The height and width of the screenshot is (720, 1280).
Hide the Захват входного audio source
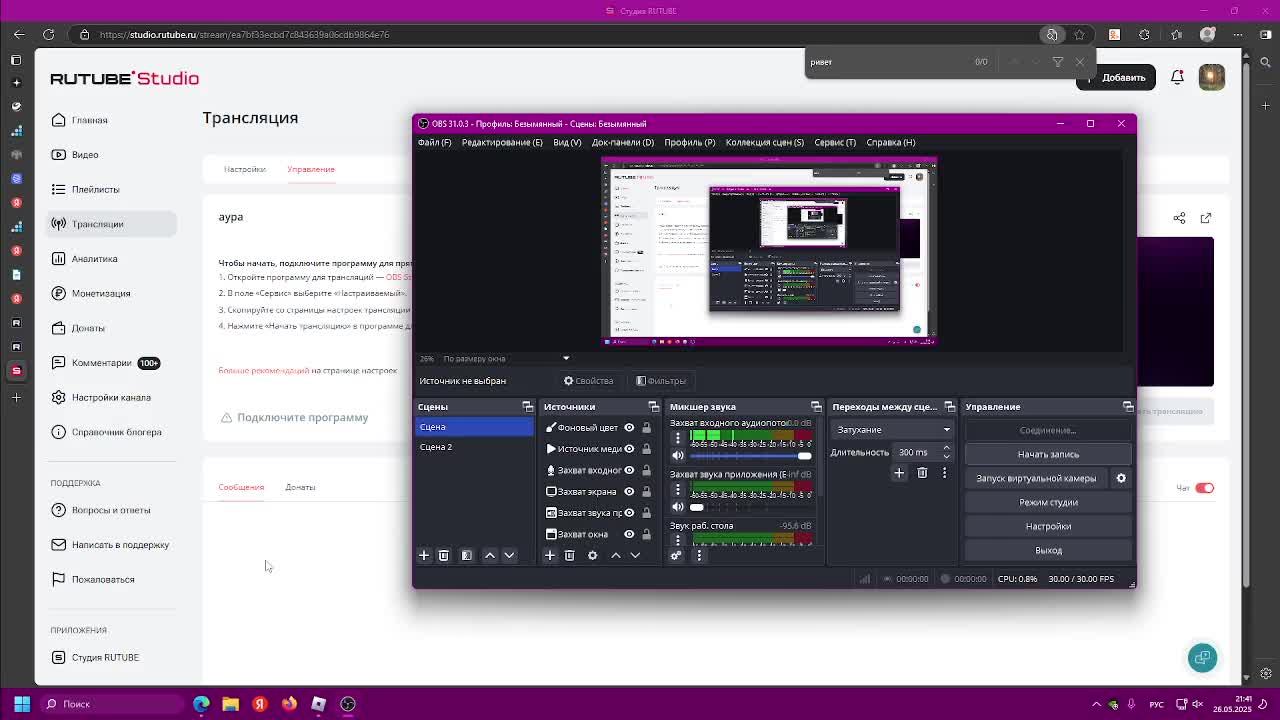pyautogui.click(x=629, y=470)
